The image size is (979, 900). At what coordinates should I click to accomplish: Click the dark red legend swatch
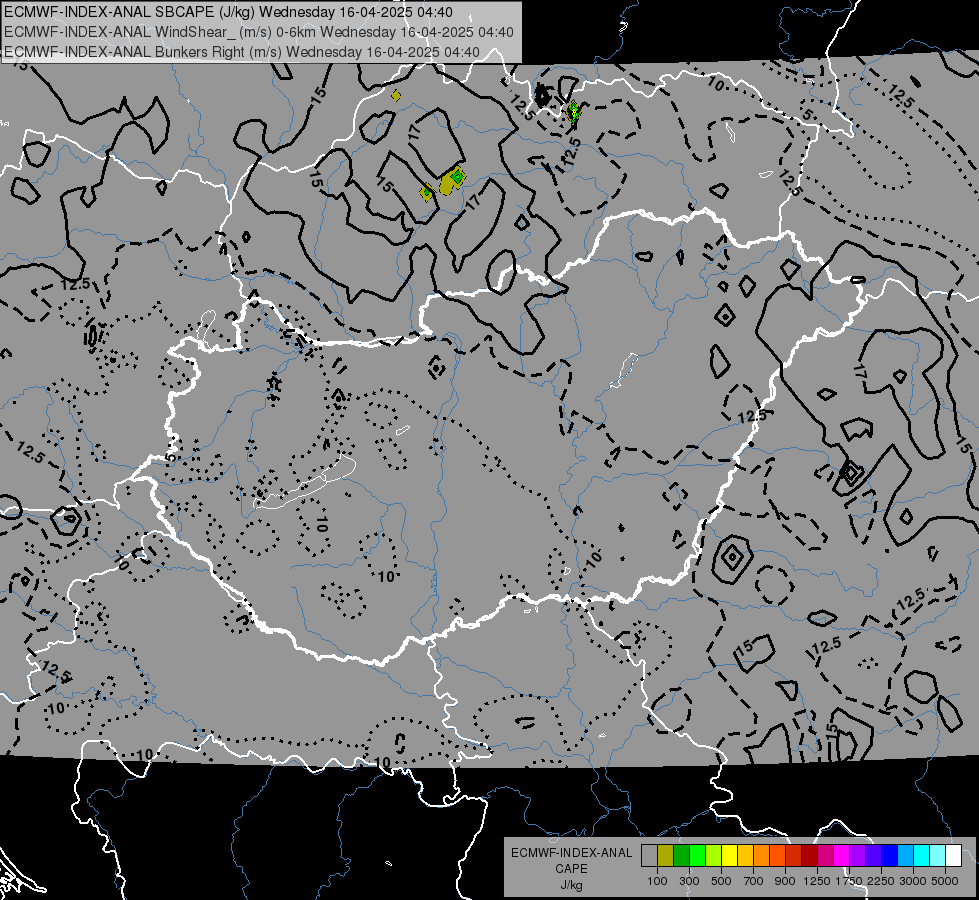pos(810,856)
